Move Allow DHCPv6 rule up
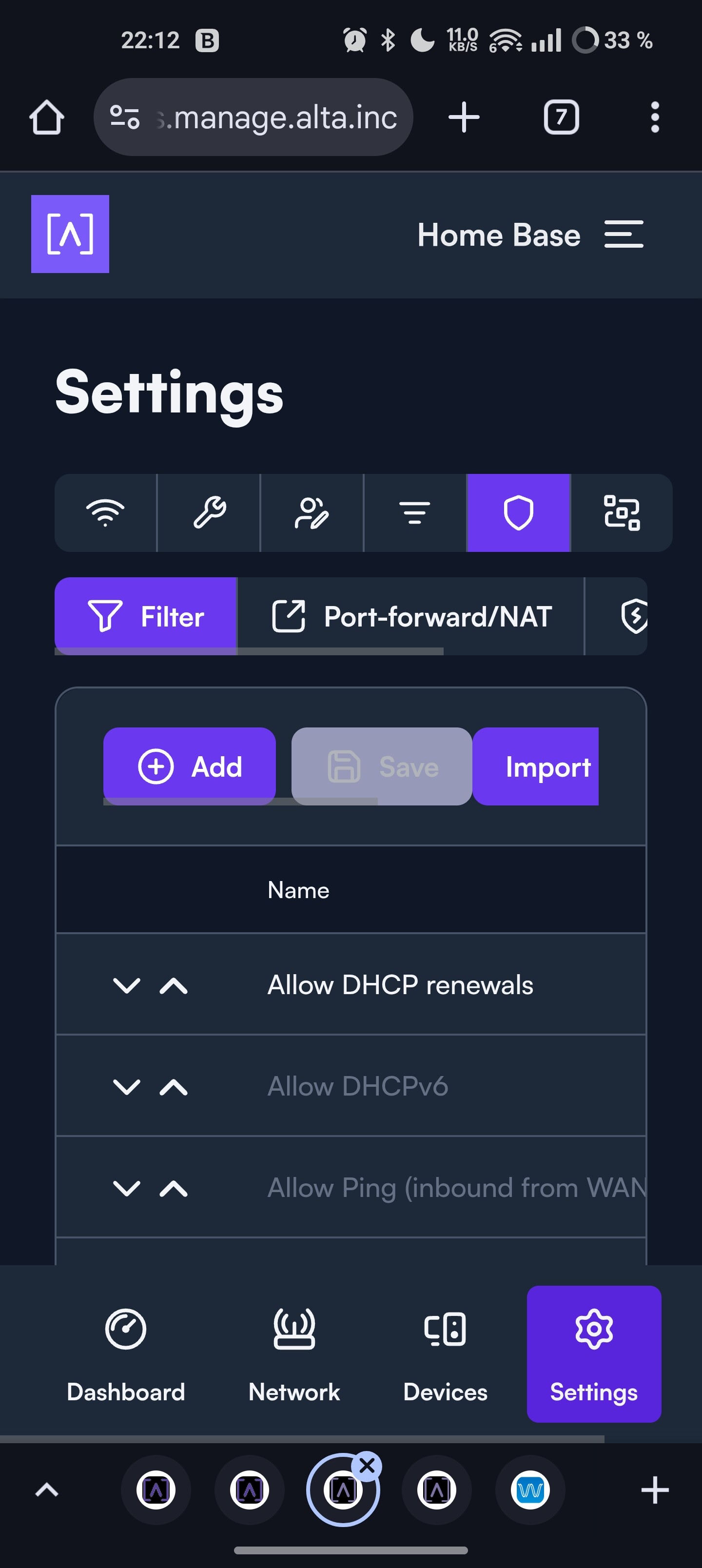The image size is (702, 1568). coord(174,1086)
